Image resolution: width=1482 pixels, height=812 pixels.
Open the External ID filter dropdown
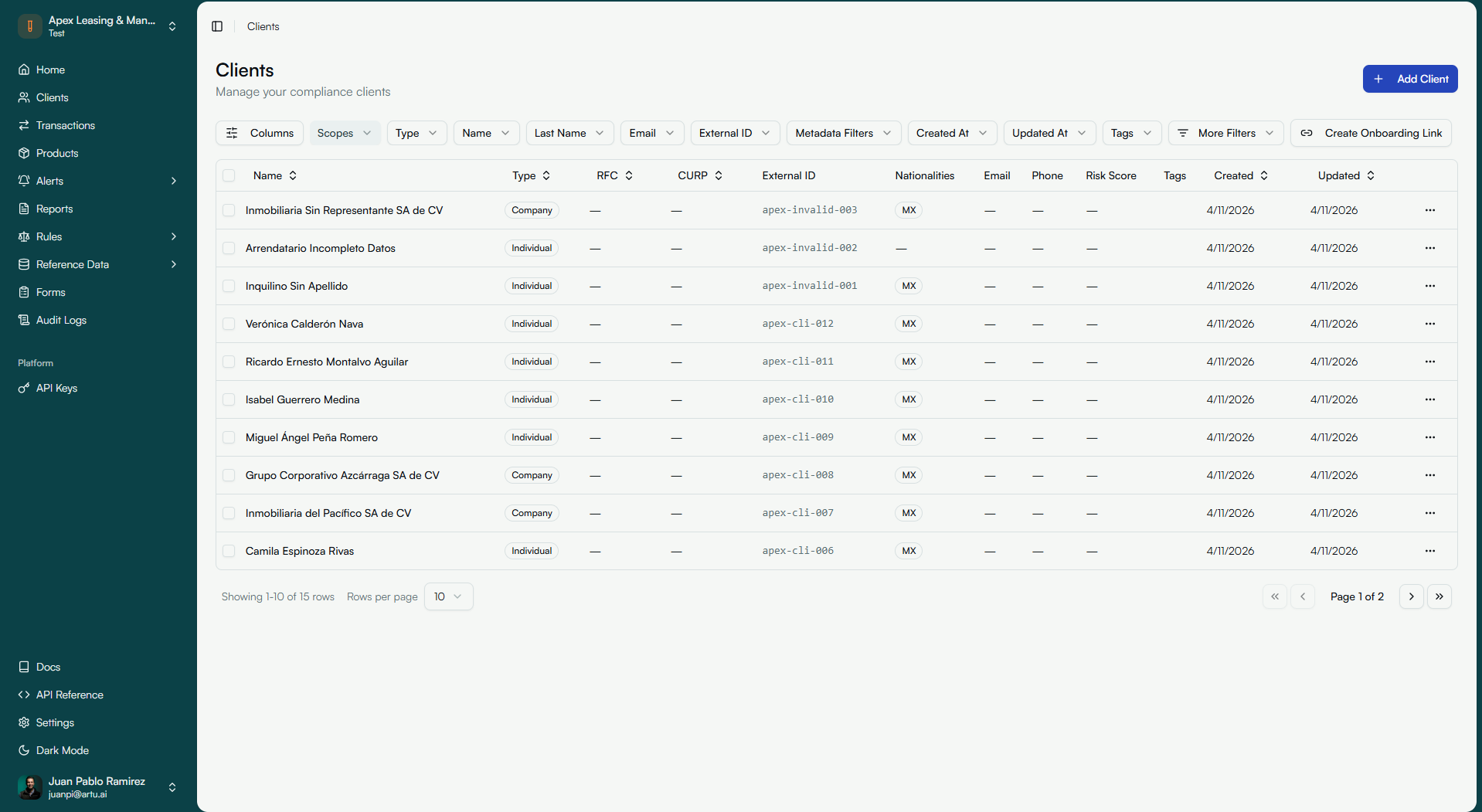coord(735,133)
